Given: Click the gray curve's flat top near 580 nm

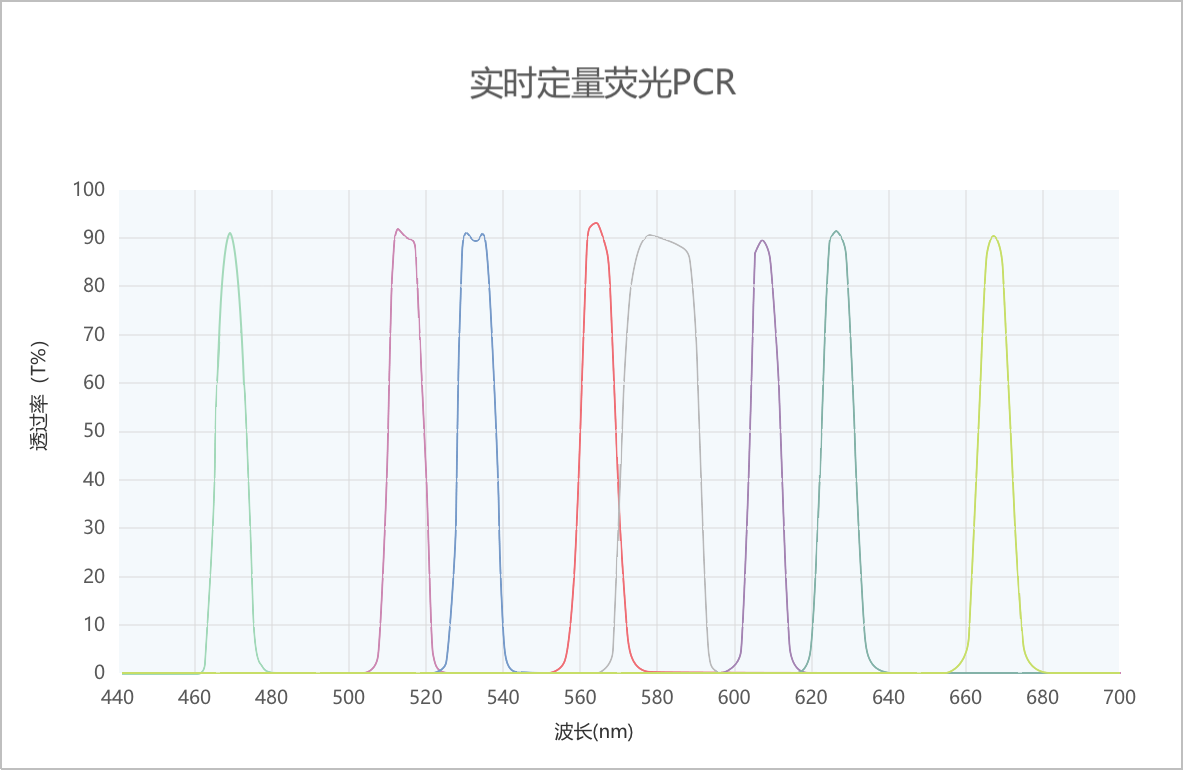Looking at the screenshot, I should click(655, 237).
